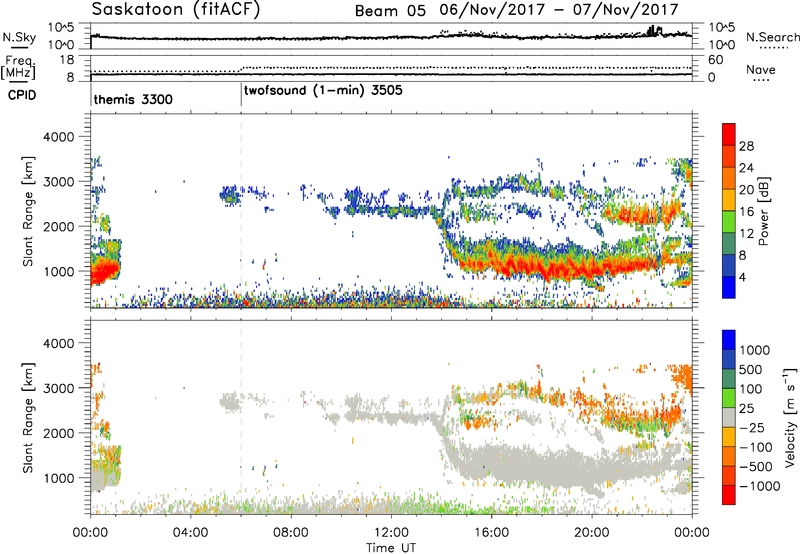Click the dashed CPID change marker at 06:00
The image size is (800, 554).
coord(241,210)
